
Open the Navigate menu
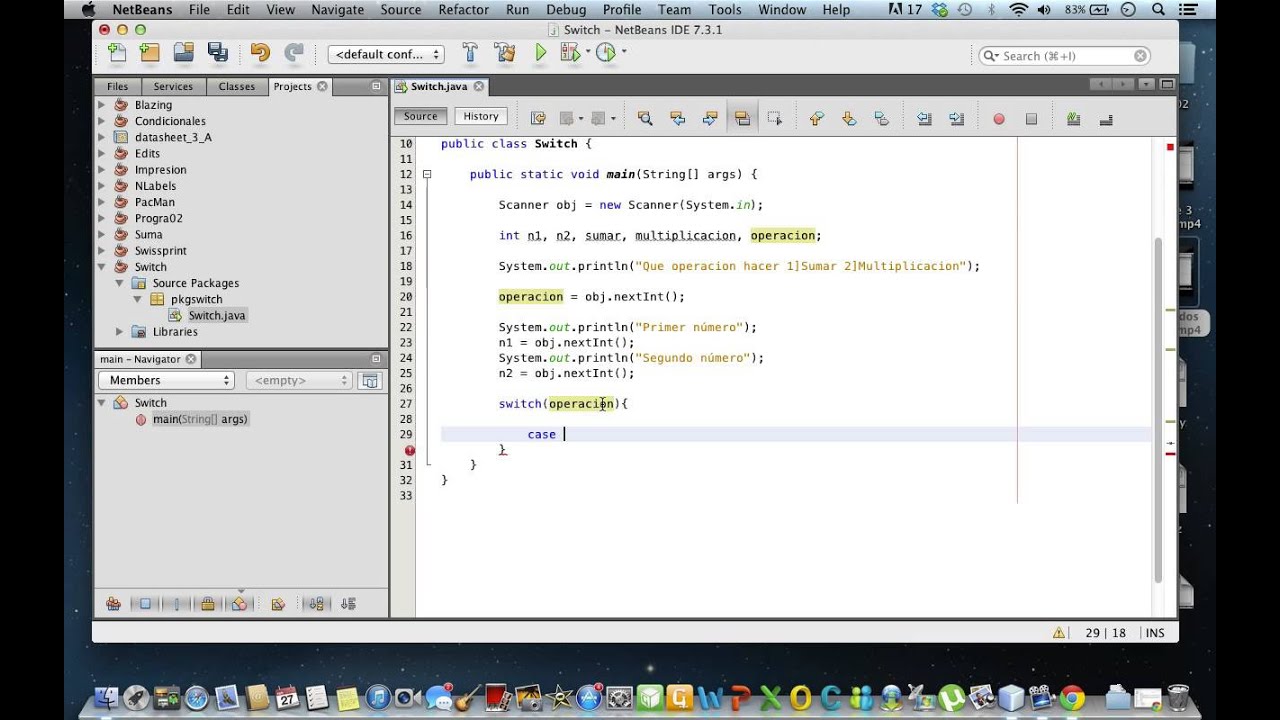[x=338, y=10]
